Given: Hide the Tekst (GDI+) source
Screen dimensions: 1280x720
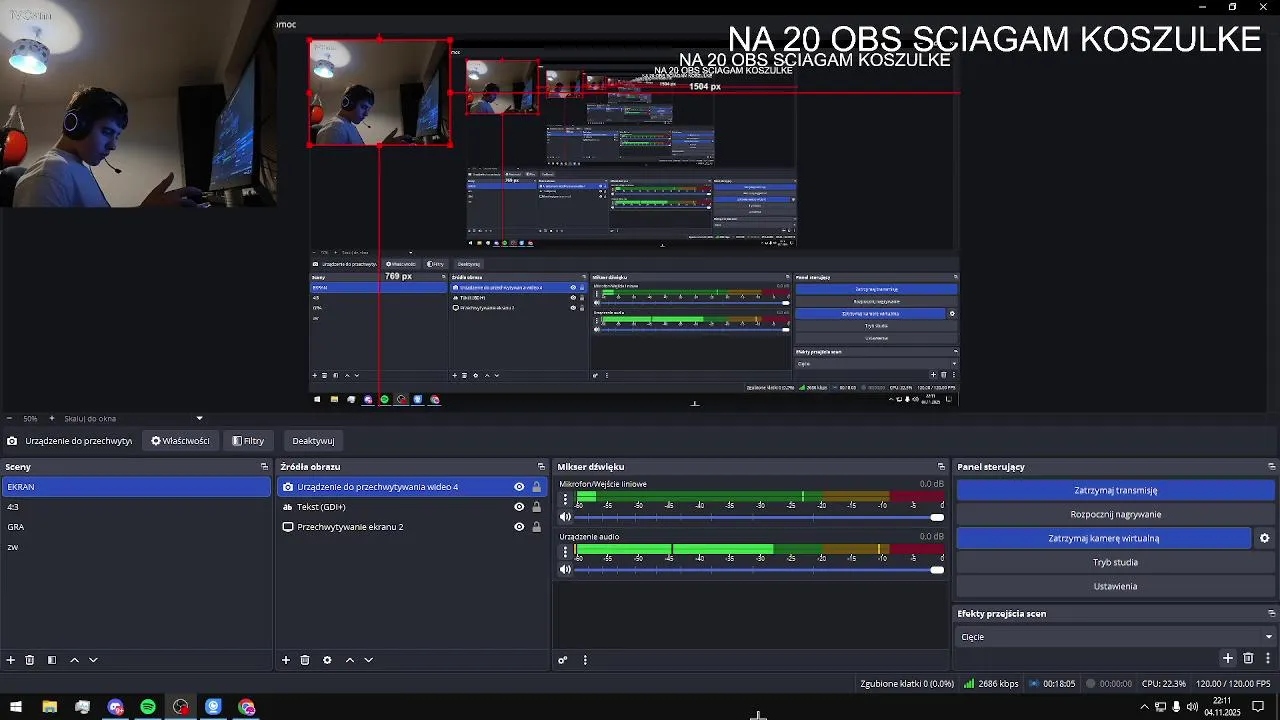Looking at the screenshot, I should pyautogui.click(x=519, y=507).
